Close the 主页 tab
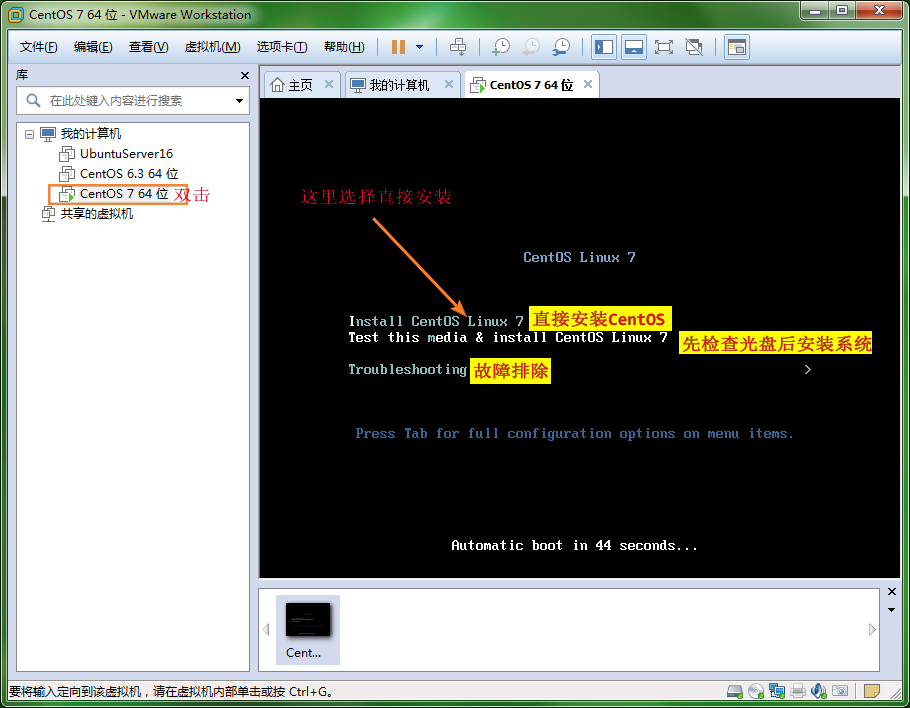This screenshot has width=910, height=708. (329, 85)
